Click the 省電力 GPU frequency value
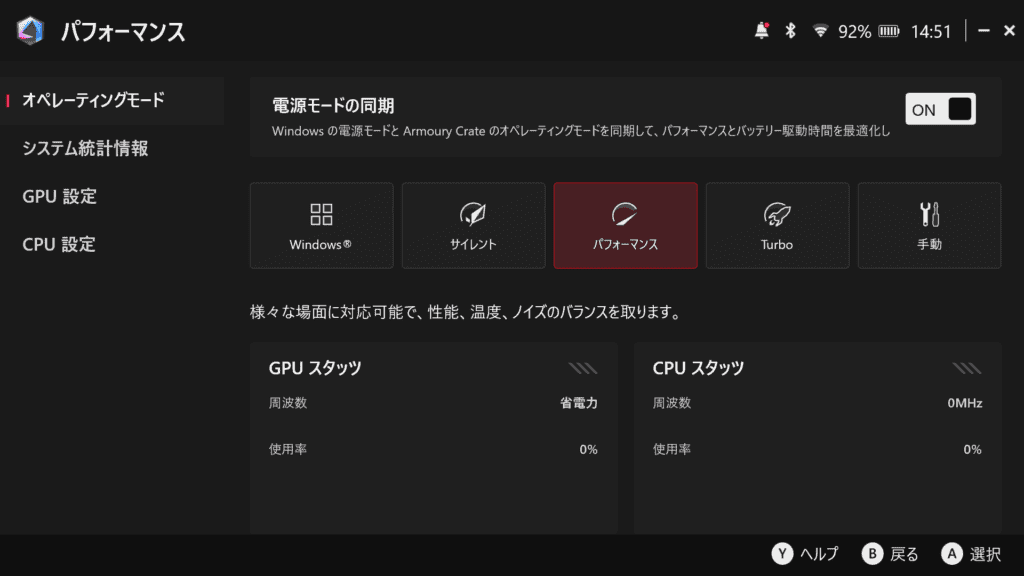 coord(579,403)
